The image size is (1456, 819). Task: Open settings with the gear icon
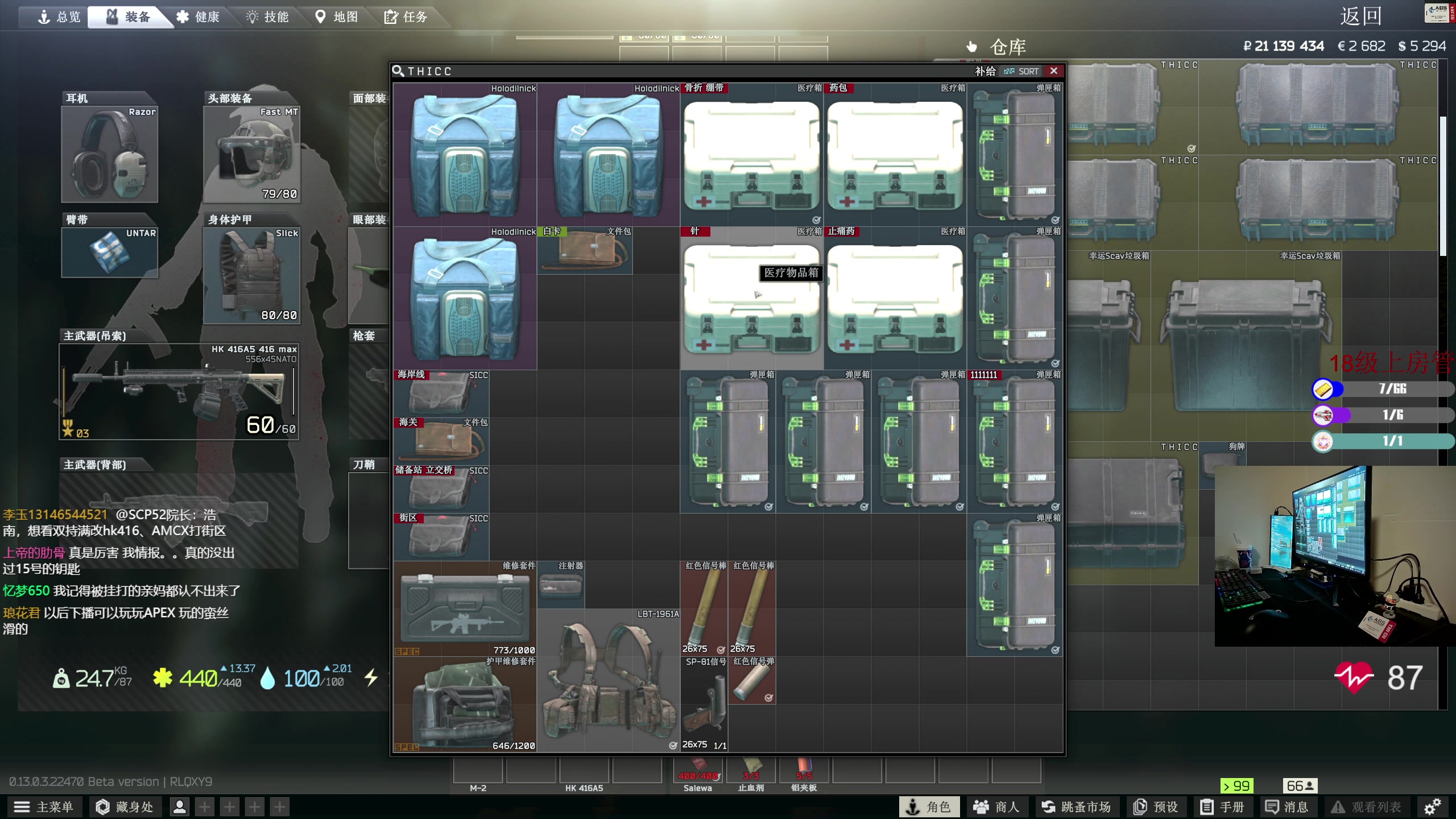coord(1433,806)
